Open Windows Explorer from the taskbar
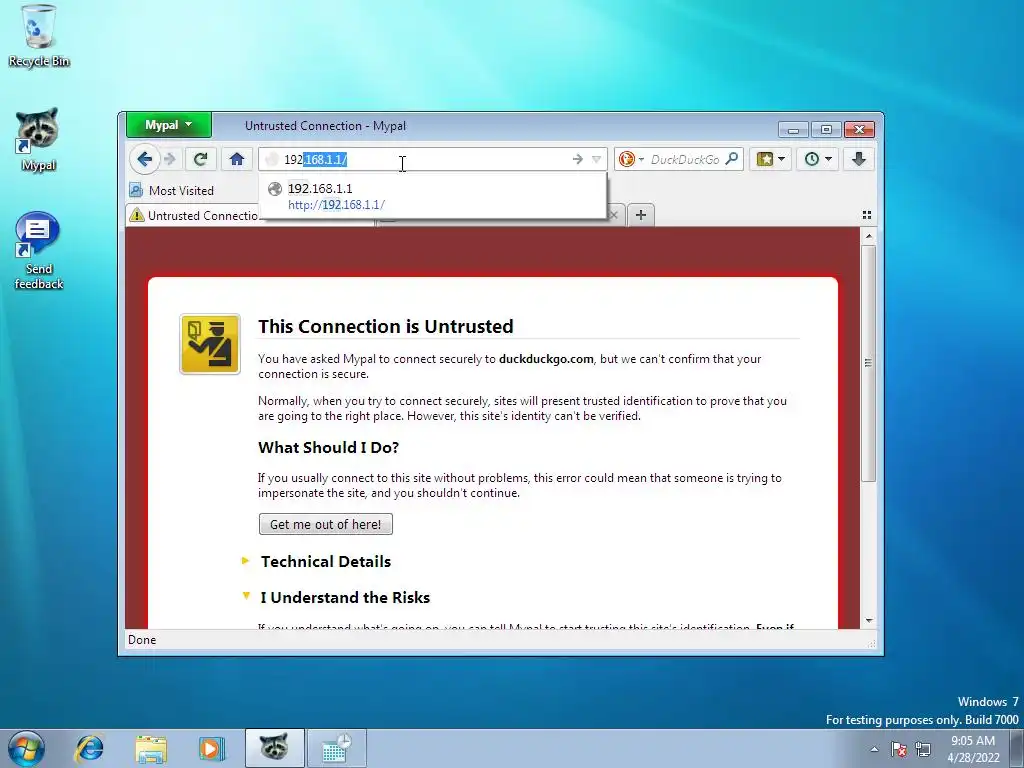The height and width of the screenshot is (768, 1024). [x=150, y=748]
